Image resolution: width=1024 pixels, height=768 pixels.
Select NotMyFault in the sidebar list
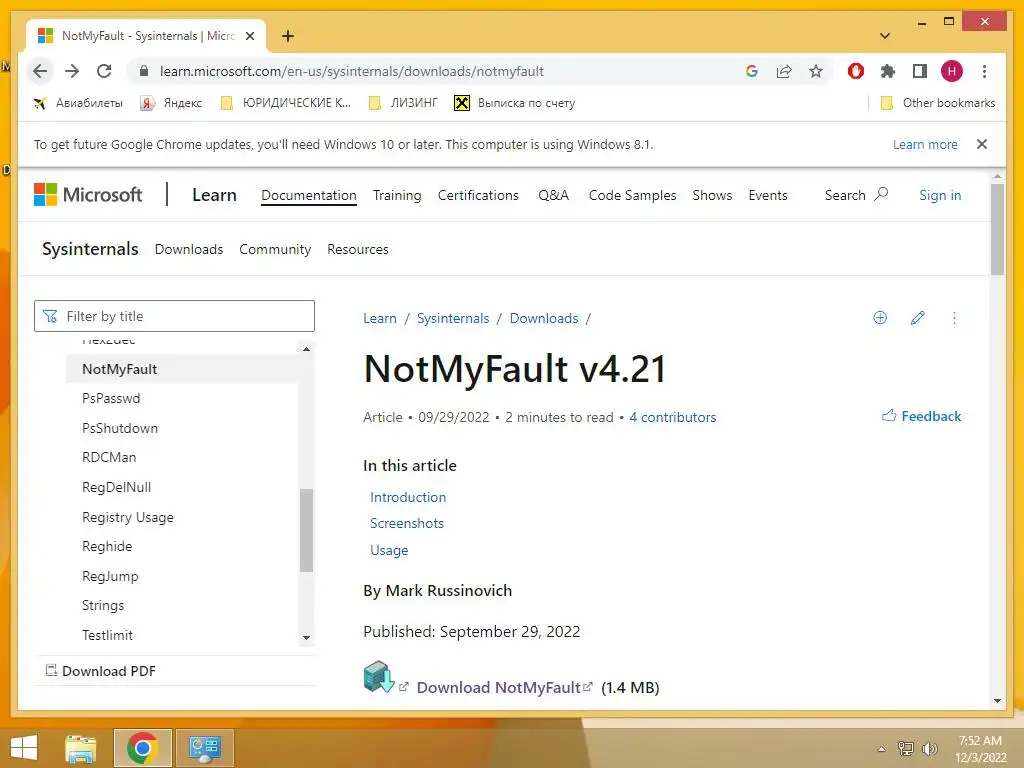coord(182,369)
